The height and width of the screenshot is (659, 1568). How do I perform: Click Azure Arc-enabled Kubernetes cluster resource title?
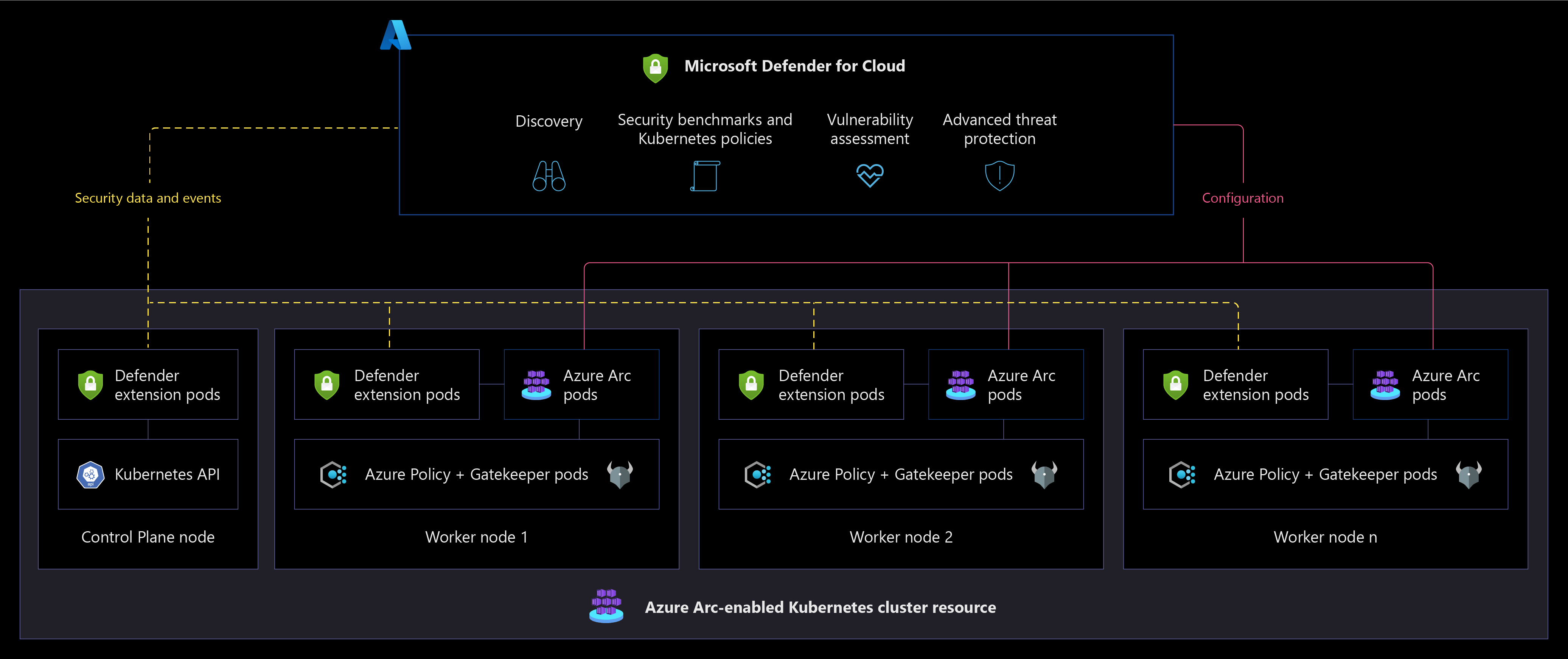pyautogui.click(x=820, y=607)
